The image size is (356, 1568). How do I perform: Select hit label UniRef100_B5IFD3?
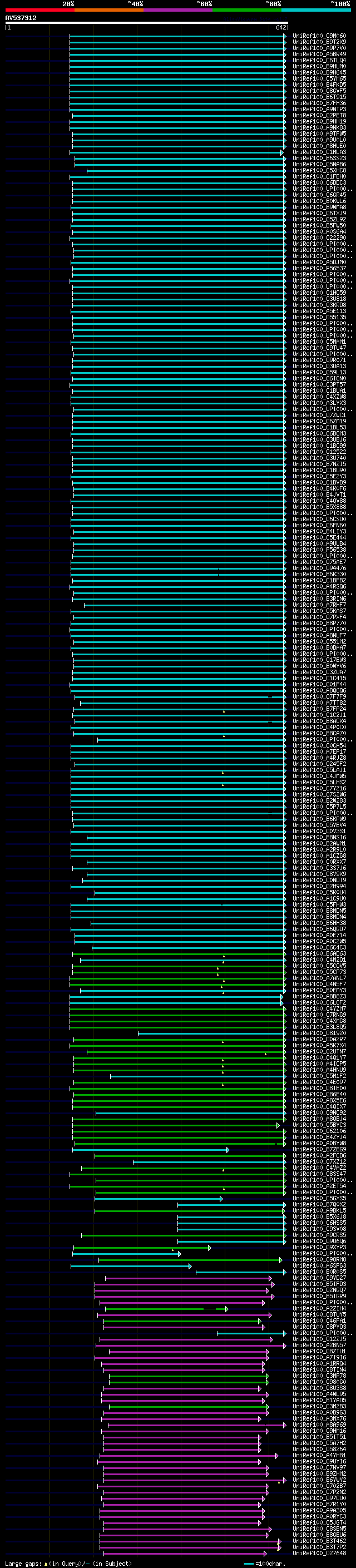click(319, 1284)
